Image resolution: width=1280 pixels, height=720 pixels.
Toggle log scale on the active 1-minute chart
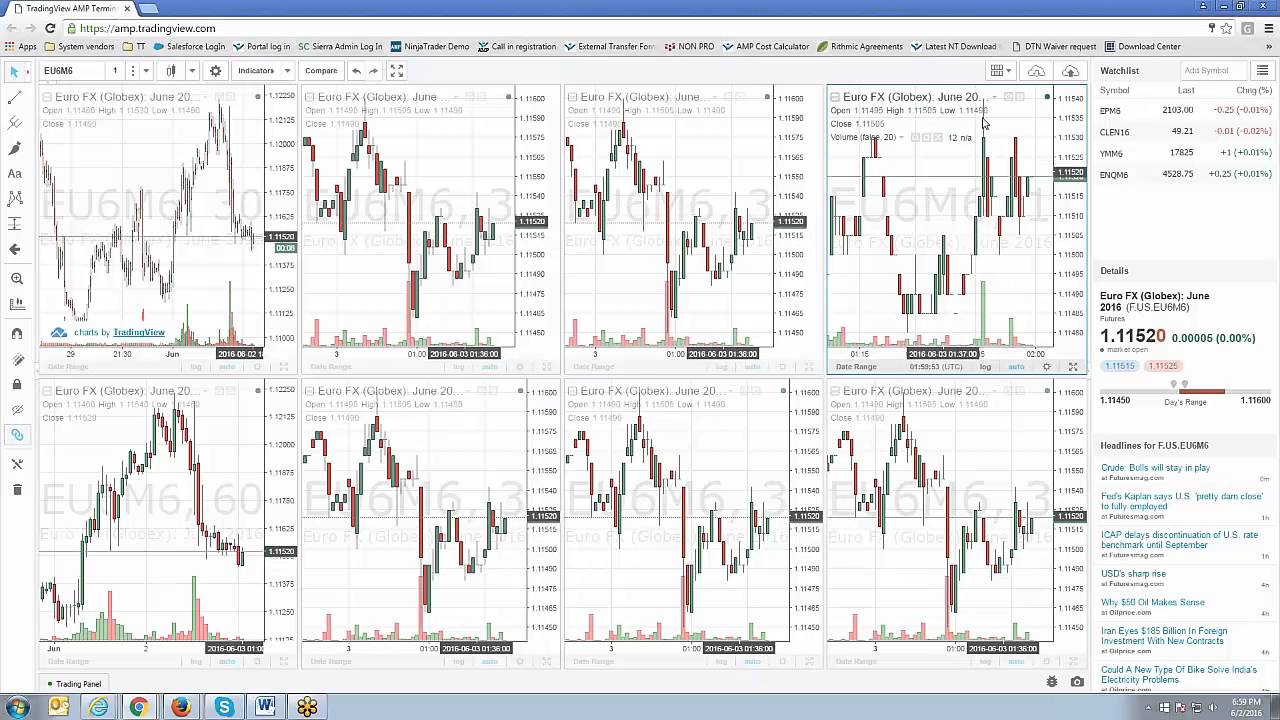(985, 367)
